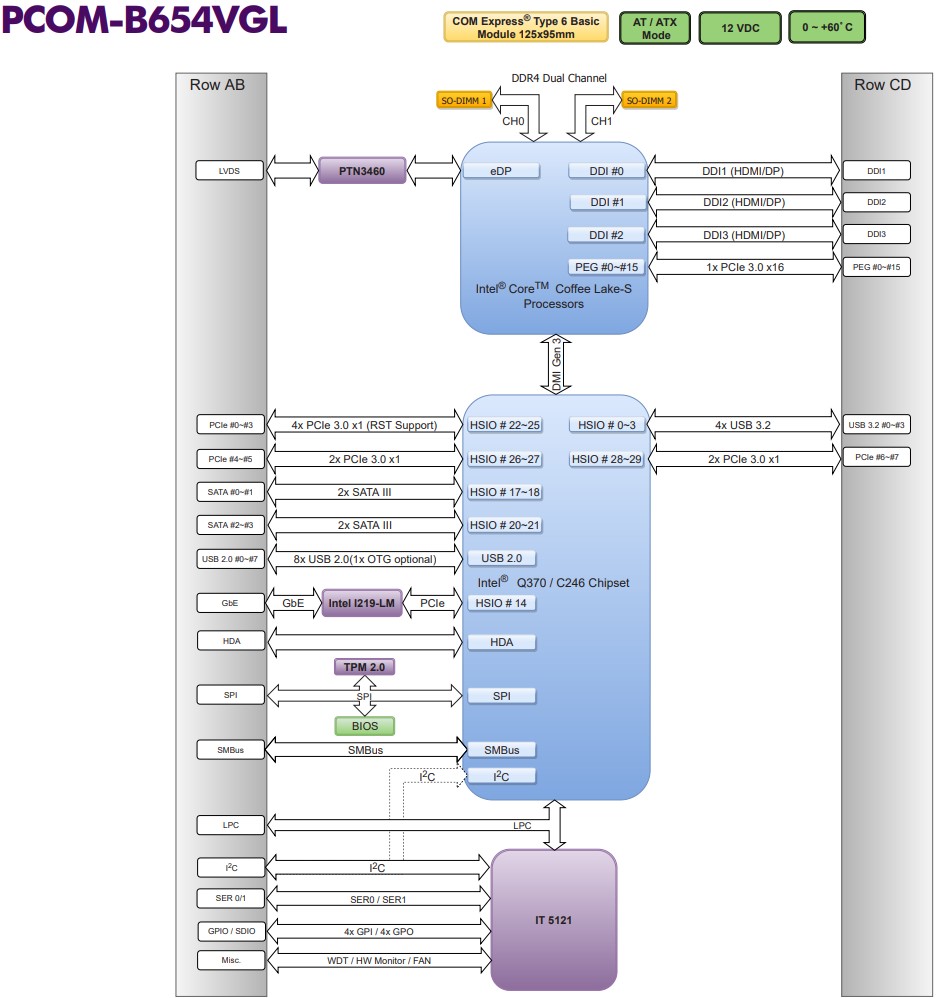Click the PCIe #4~#5 box

tap(230, 459)
